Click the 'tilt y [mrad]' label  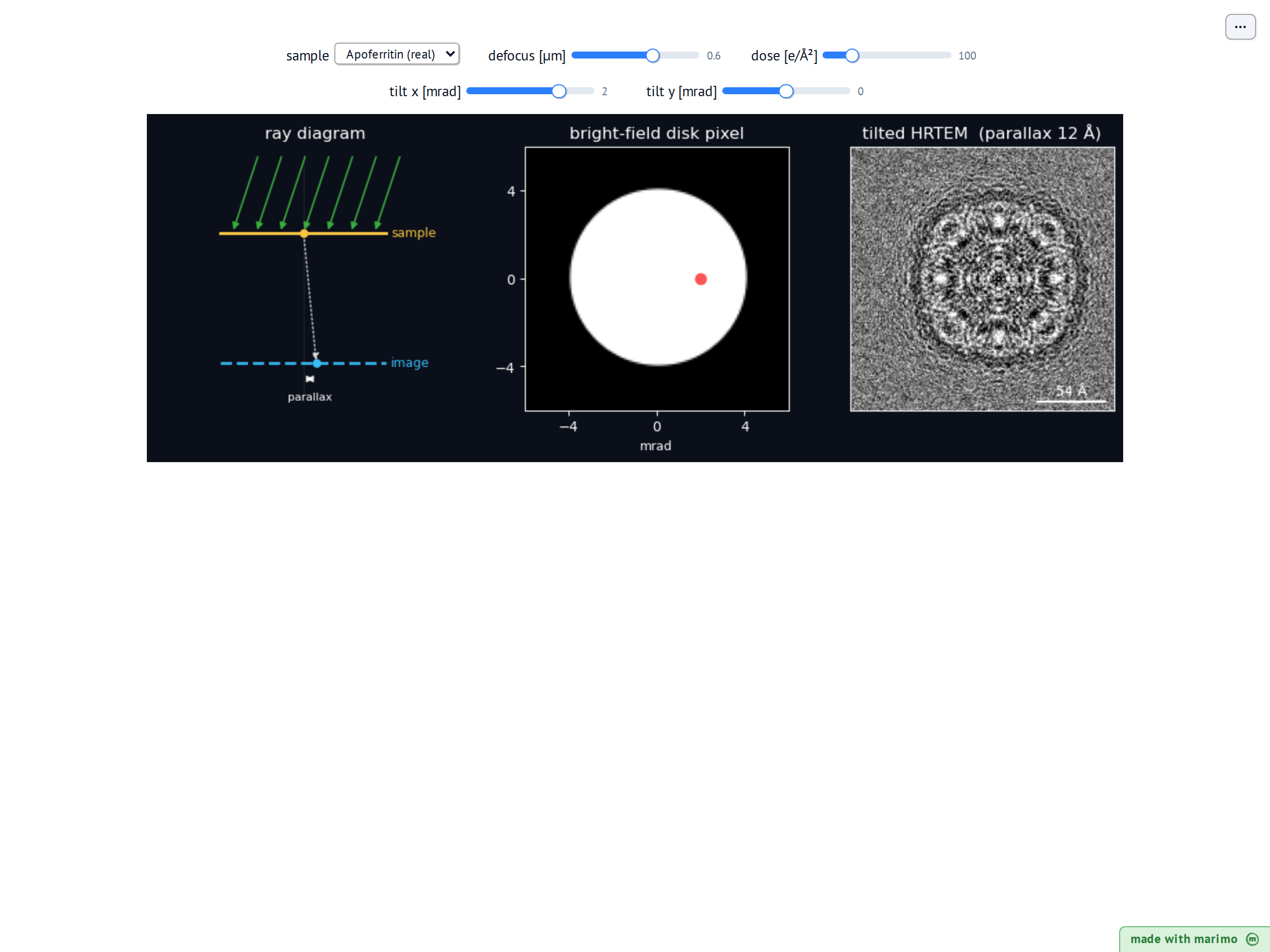(x=681, y=91)
